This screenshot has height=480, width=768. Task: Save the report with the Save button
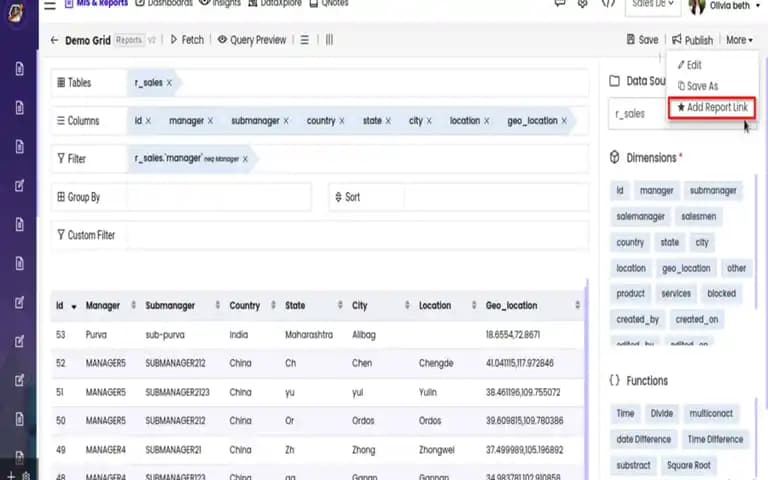(x=643, y=40)
